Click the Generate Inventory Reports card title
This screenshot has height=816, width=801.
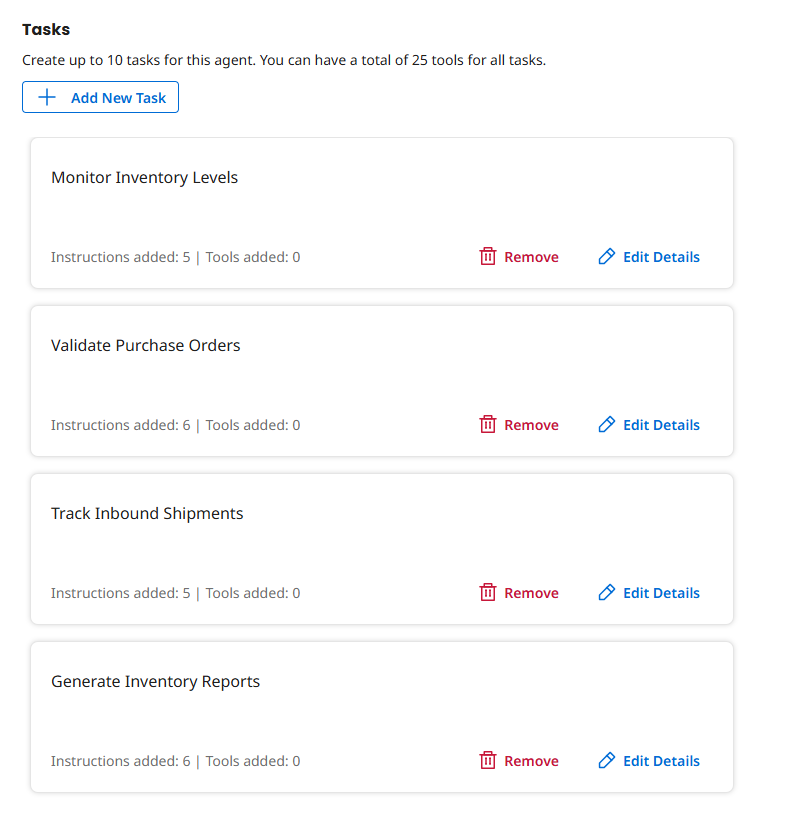pyautogui.click(x=155, y=681)
